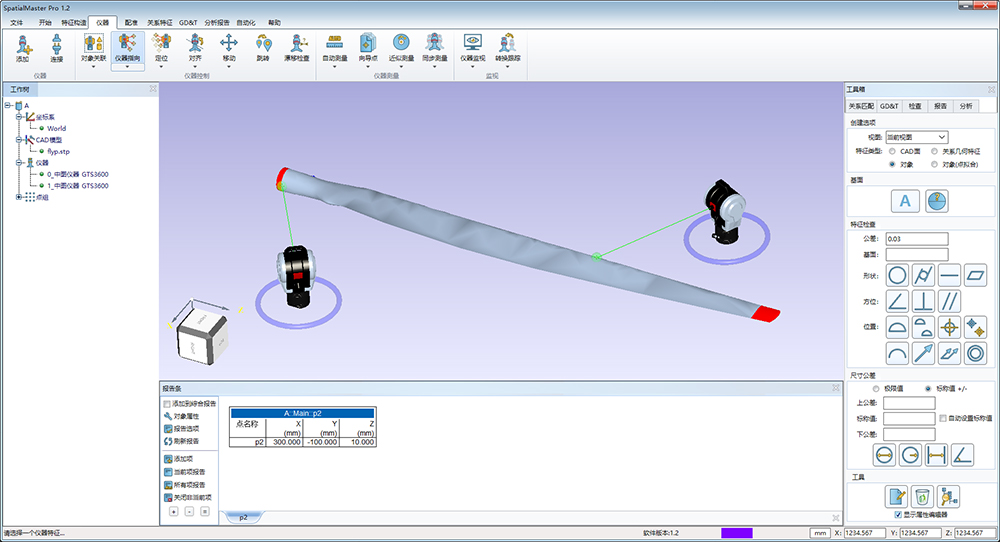Select the 极限值 radio option
The width and height of the screenshot is (1000, 542).
(877, 388)
